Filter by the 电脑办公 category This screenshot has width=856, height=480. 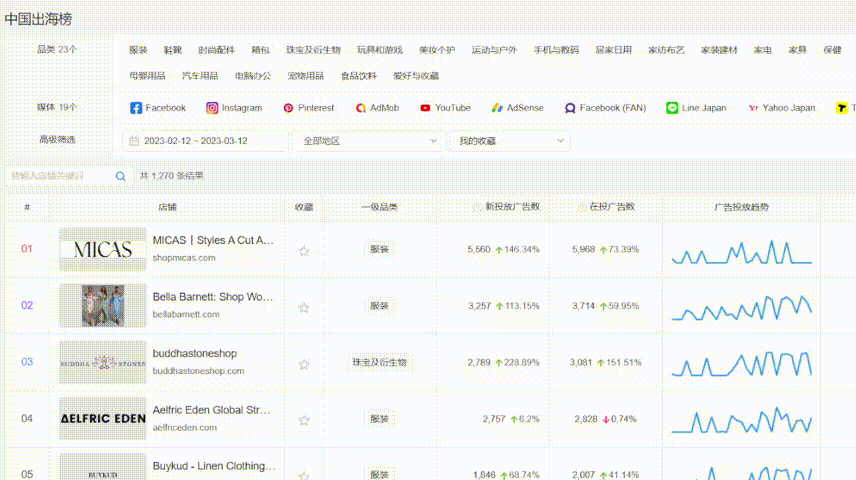point(253,75)
